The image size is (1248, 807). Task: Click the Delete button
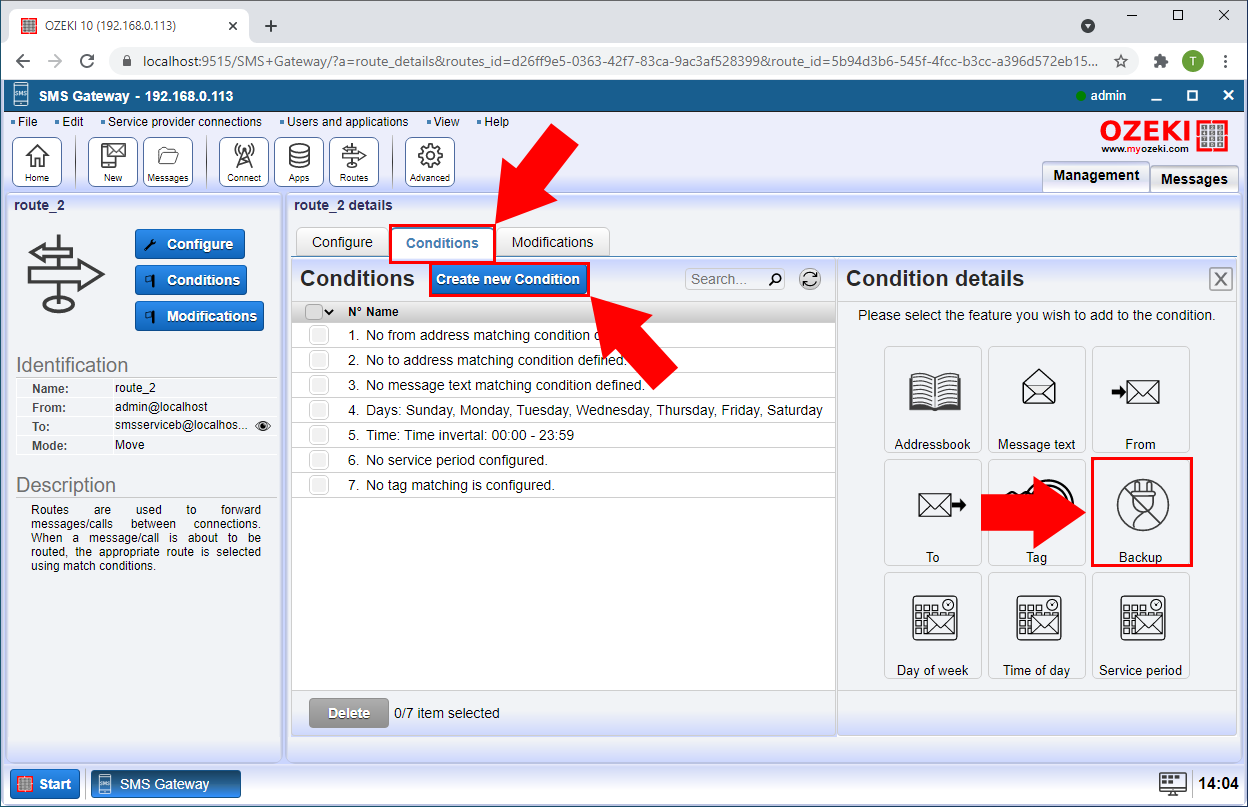coord(349,713)
